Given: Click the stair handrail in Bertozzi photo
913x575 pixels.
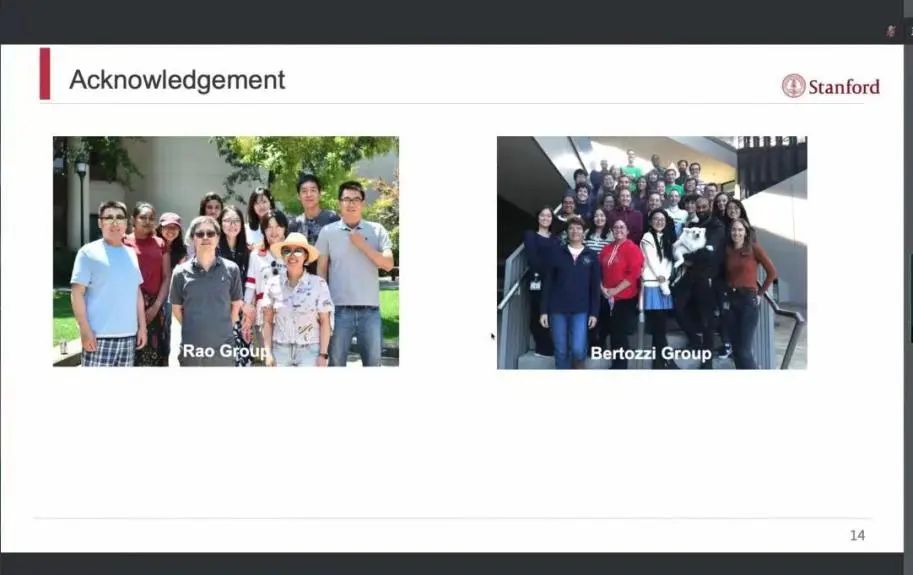Looking at the screenshot, I should coord(787,315).
